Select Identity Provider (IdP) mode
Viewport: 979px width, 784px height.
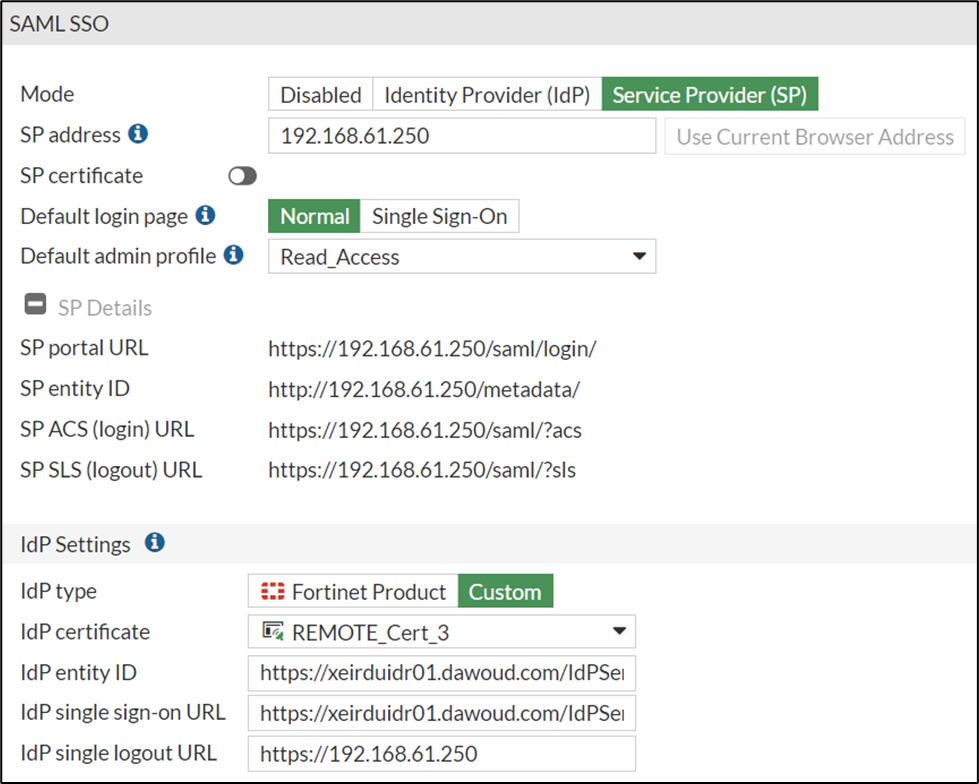click(487, 95)
